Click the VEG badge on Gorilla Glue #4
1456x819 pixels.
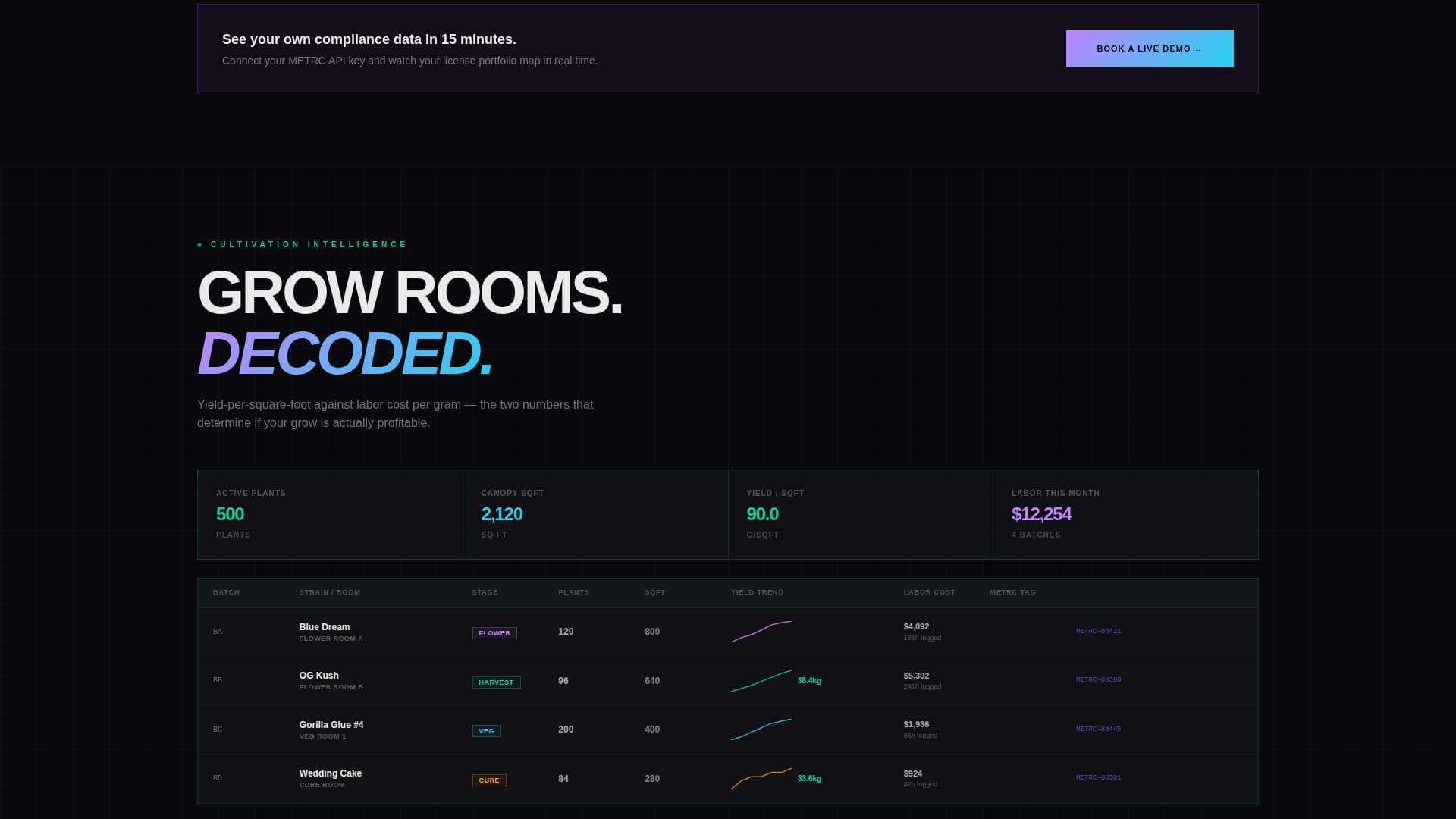(486, 730)
